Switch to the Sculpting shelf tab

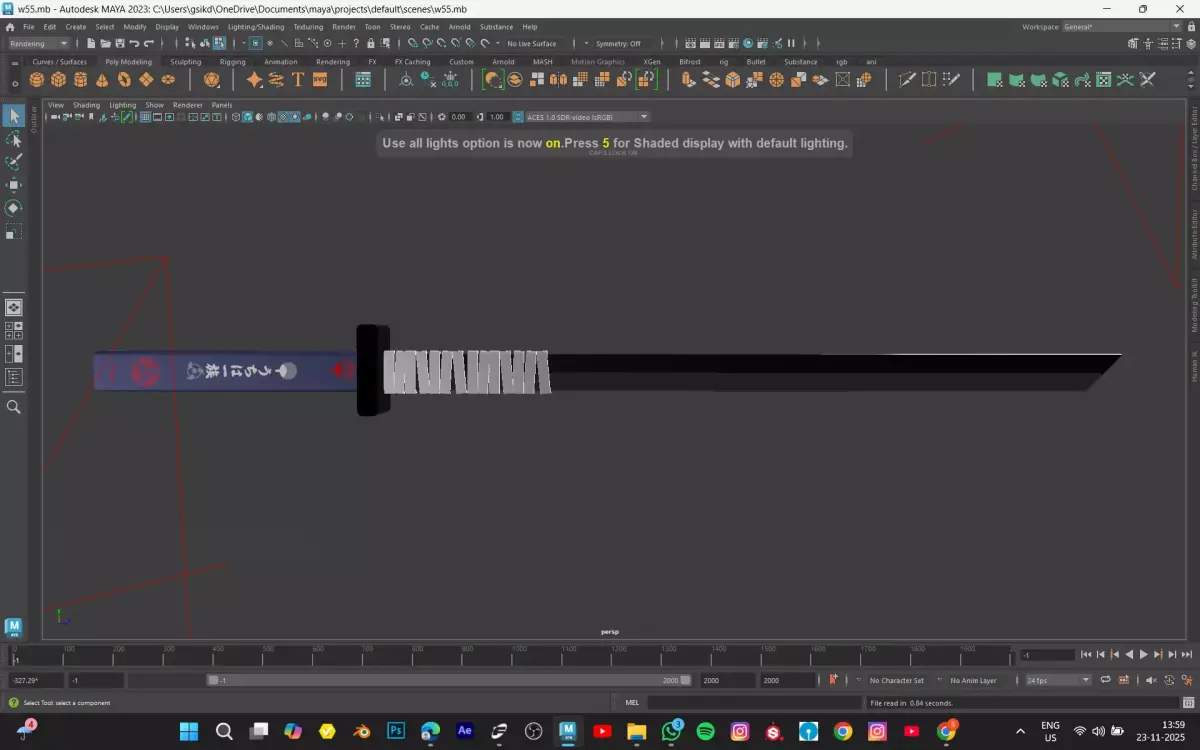coord(185,62)
